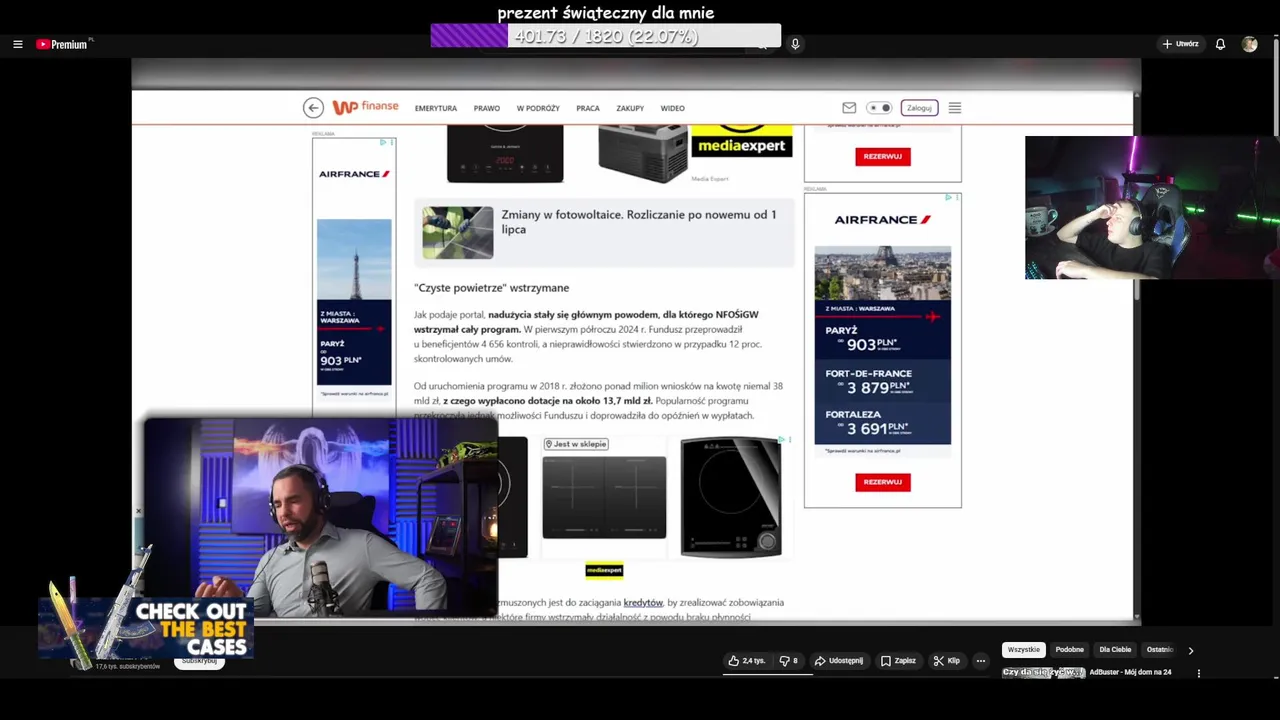Click REZERWUJ under the Fortaleza offer
Screen dimensions: 1280x720
883,482
